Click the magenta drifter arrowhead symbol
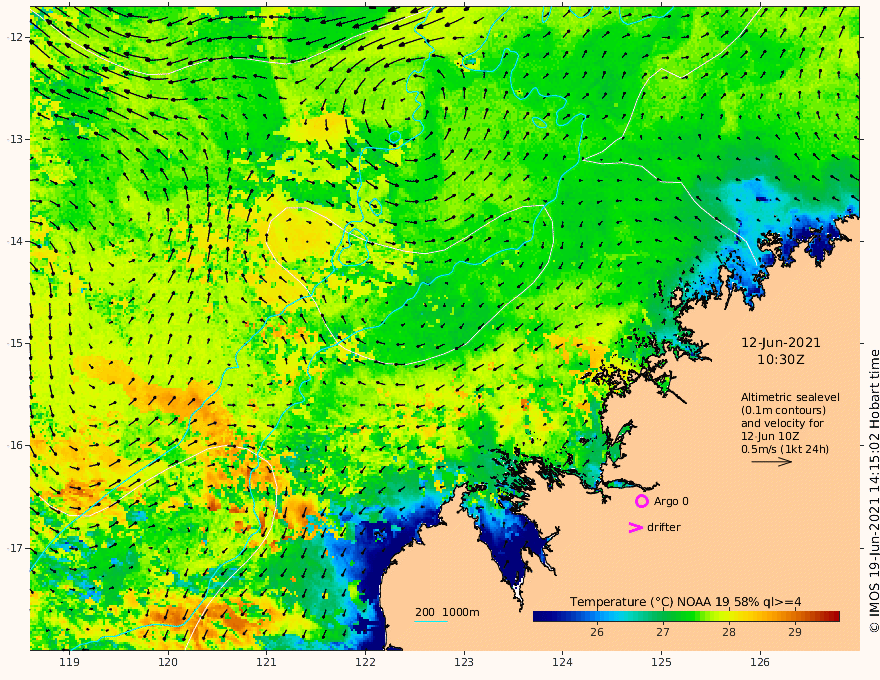Viewport: 880px width, 680px height. 635,527
